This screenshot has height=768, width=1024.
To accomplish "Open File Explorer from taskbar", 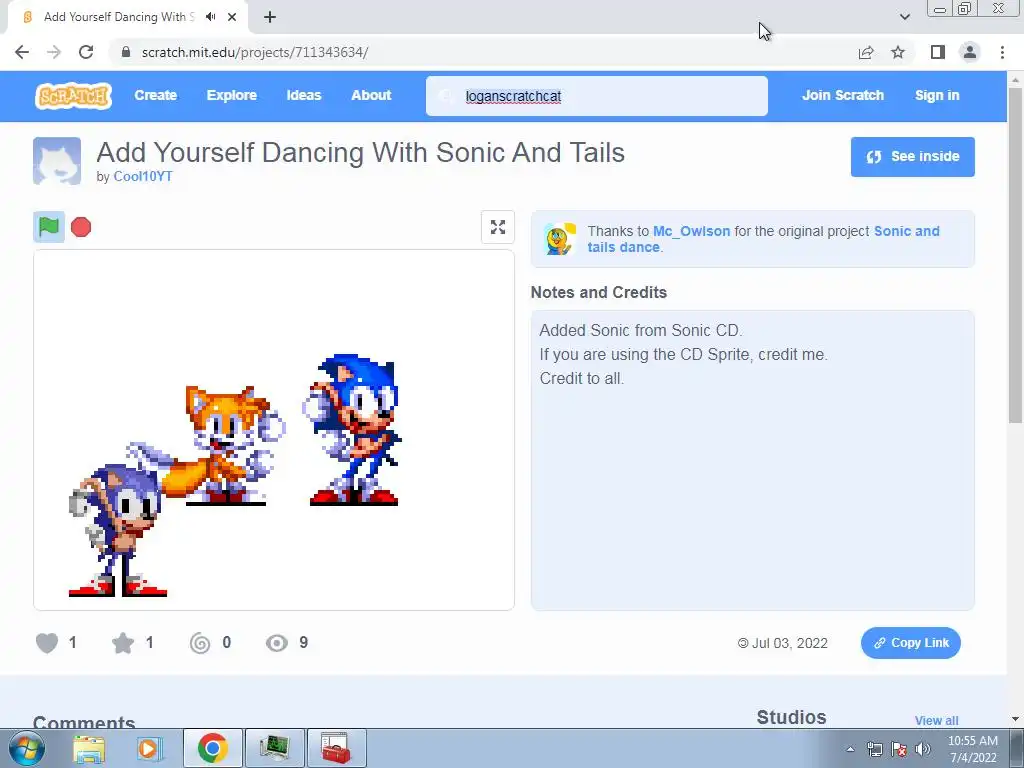I will [89, 748].
